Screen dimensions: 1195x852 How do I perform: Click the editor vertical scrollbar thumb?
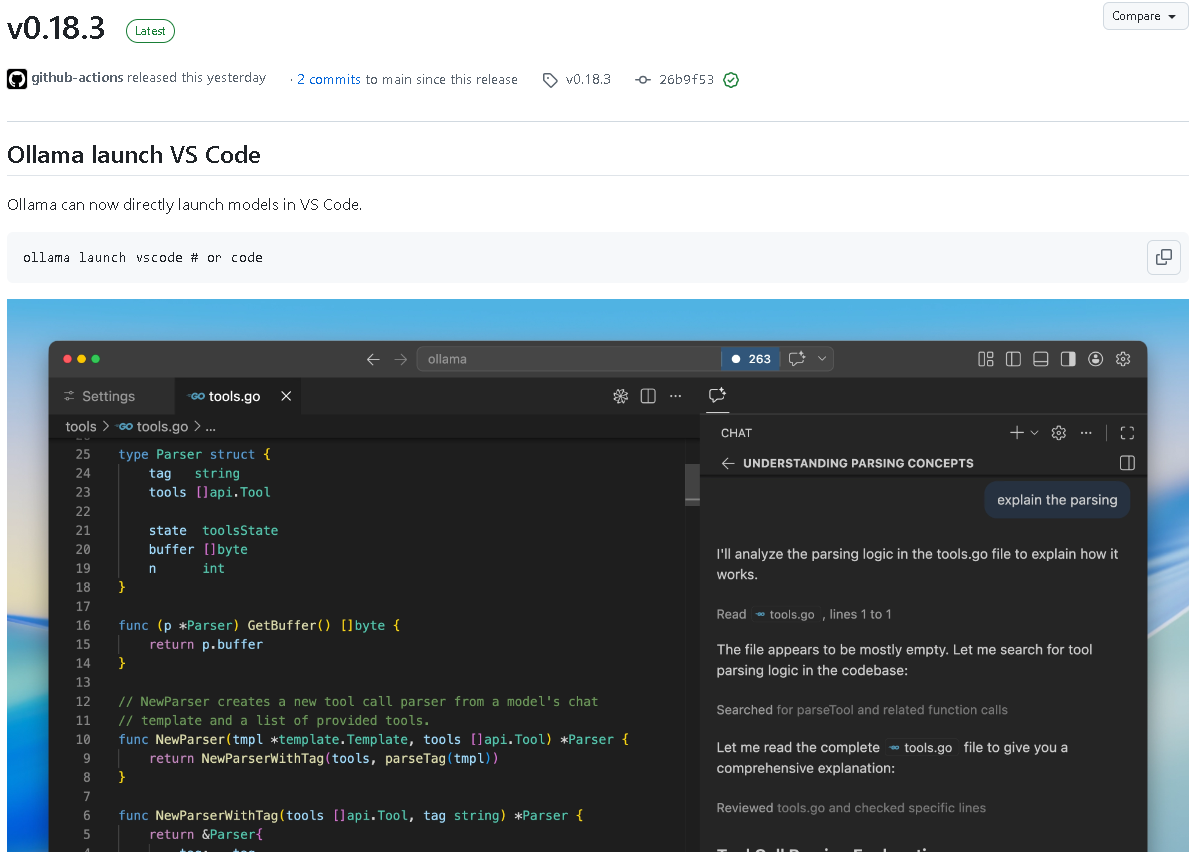coord(692,483)
